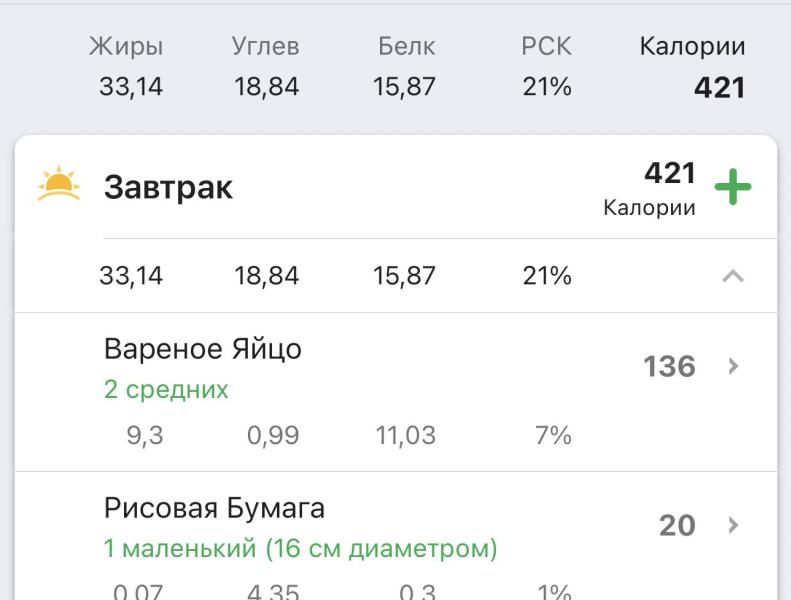791x600 pixels.
Task: Collapse the Завтрак meal section
Action: 733,276
